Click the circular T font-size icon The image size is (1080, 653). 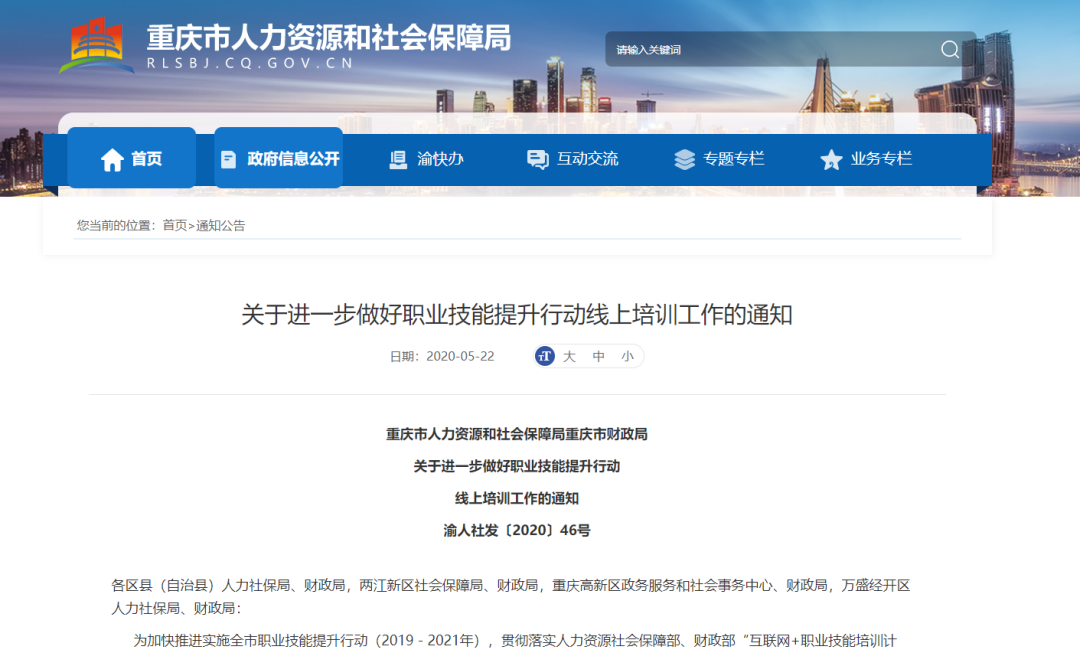[x=543, y=356]
